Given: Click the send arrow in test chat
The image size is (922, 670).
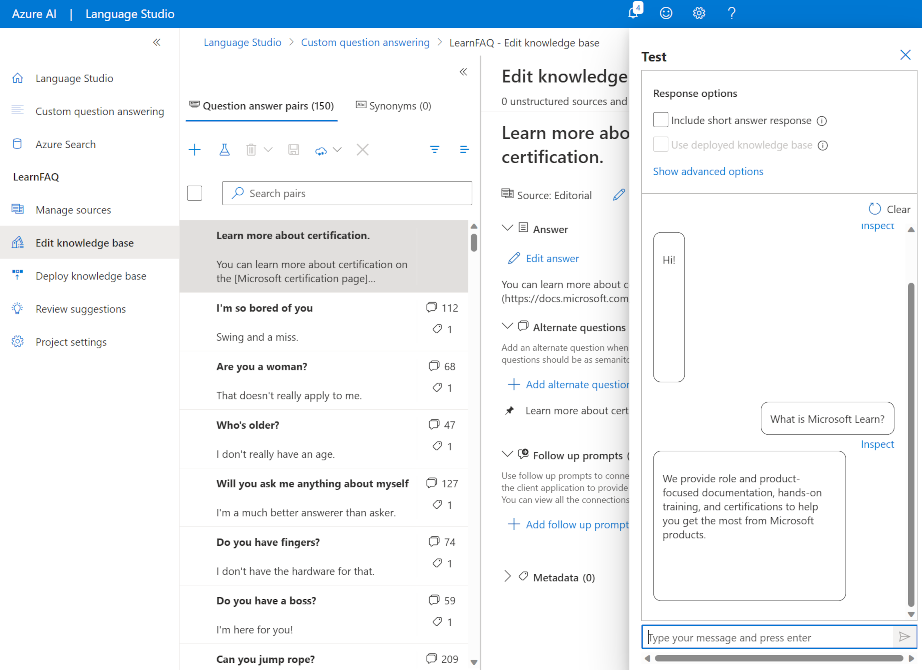Looking at the screenshot, I should 904,636.
